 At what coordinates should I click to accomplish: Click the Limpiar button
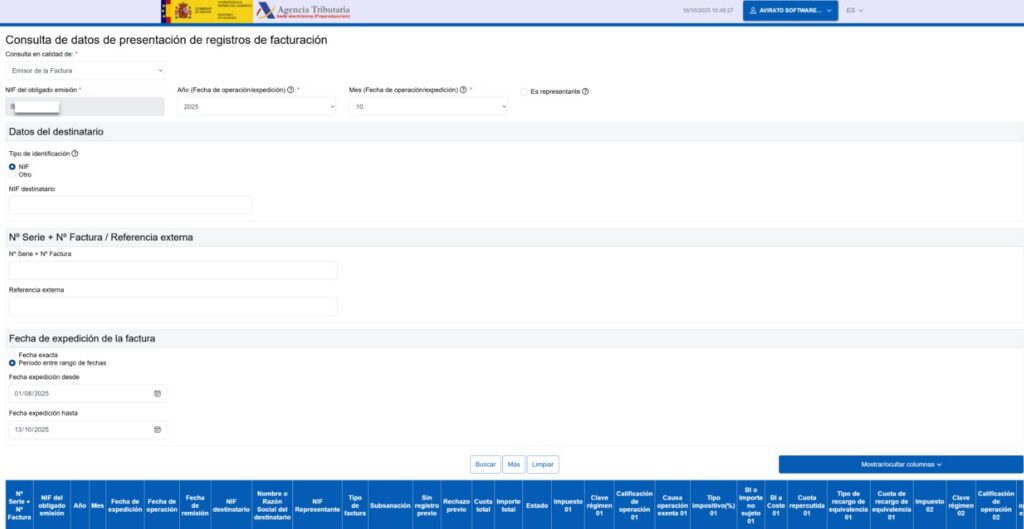543,465
